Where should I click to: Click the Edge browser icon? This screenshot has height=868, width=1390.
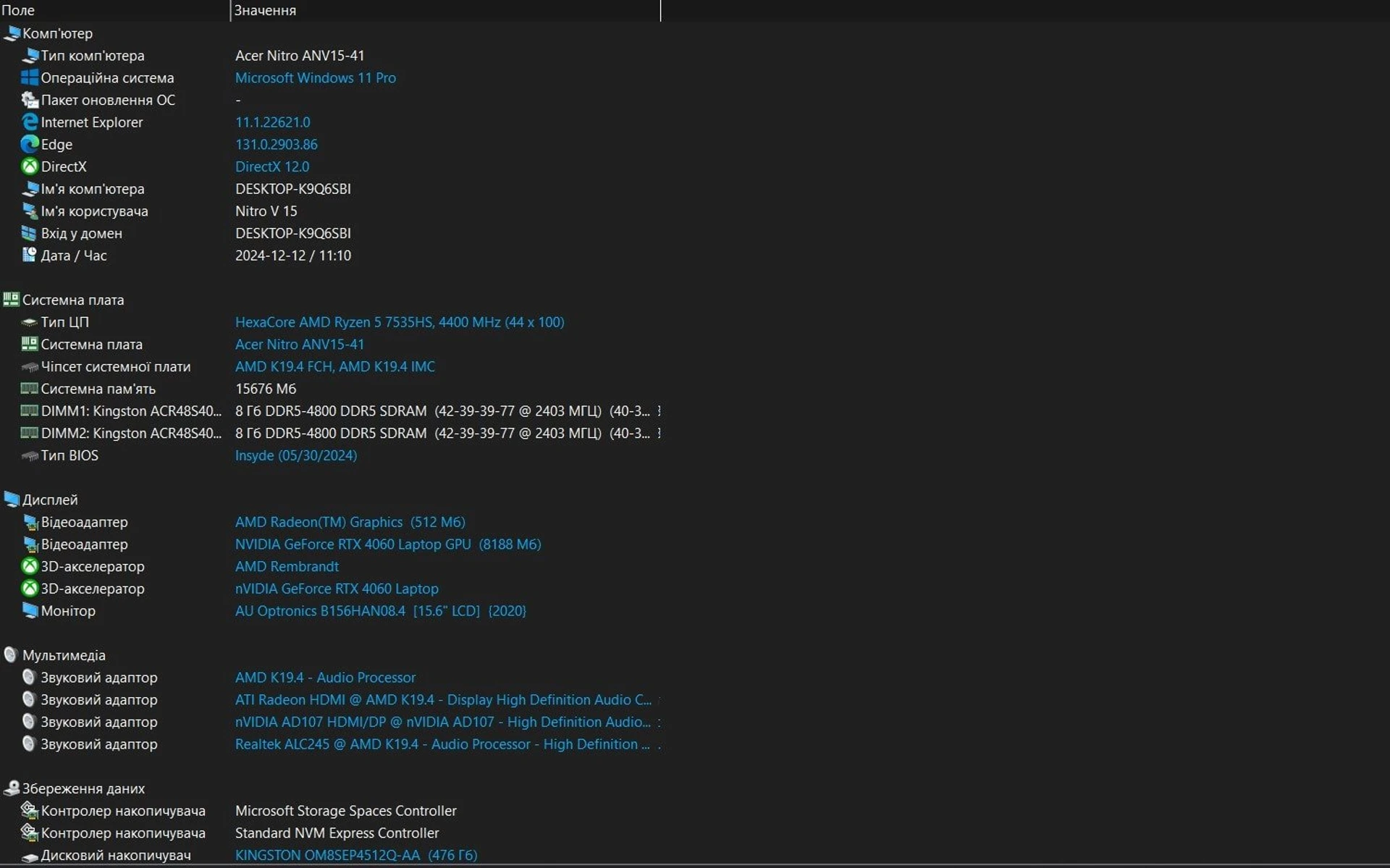[30, 144]
